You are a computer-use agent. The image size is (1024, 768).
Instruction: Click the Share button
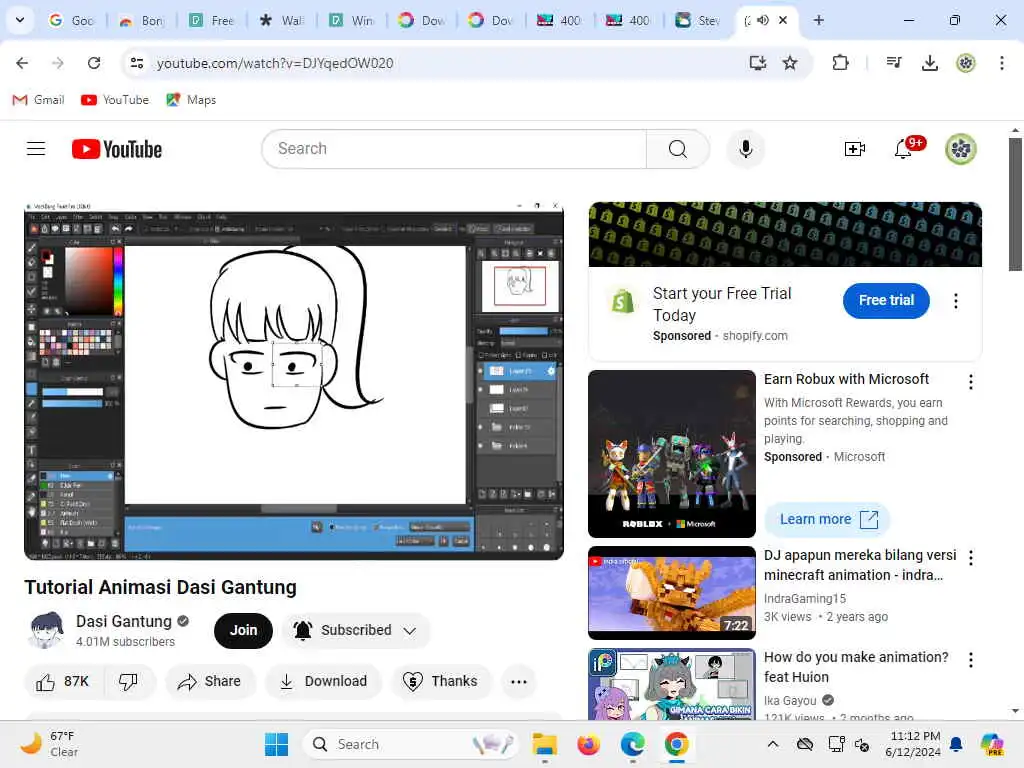coord(210,681)
